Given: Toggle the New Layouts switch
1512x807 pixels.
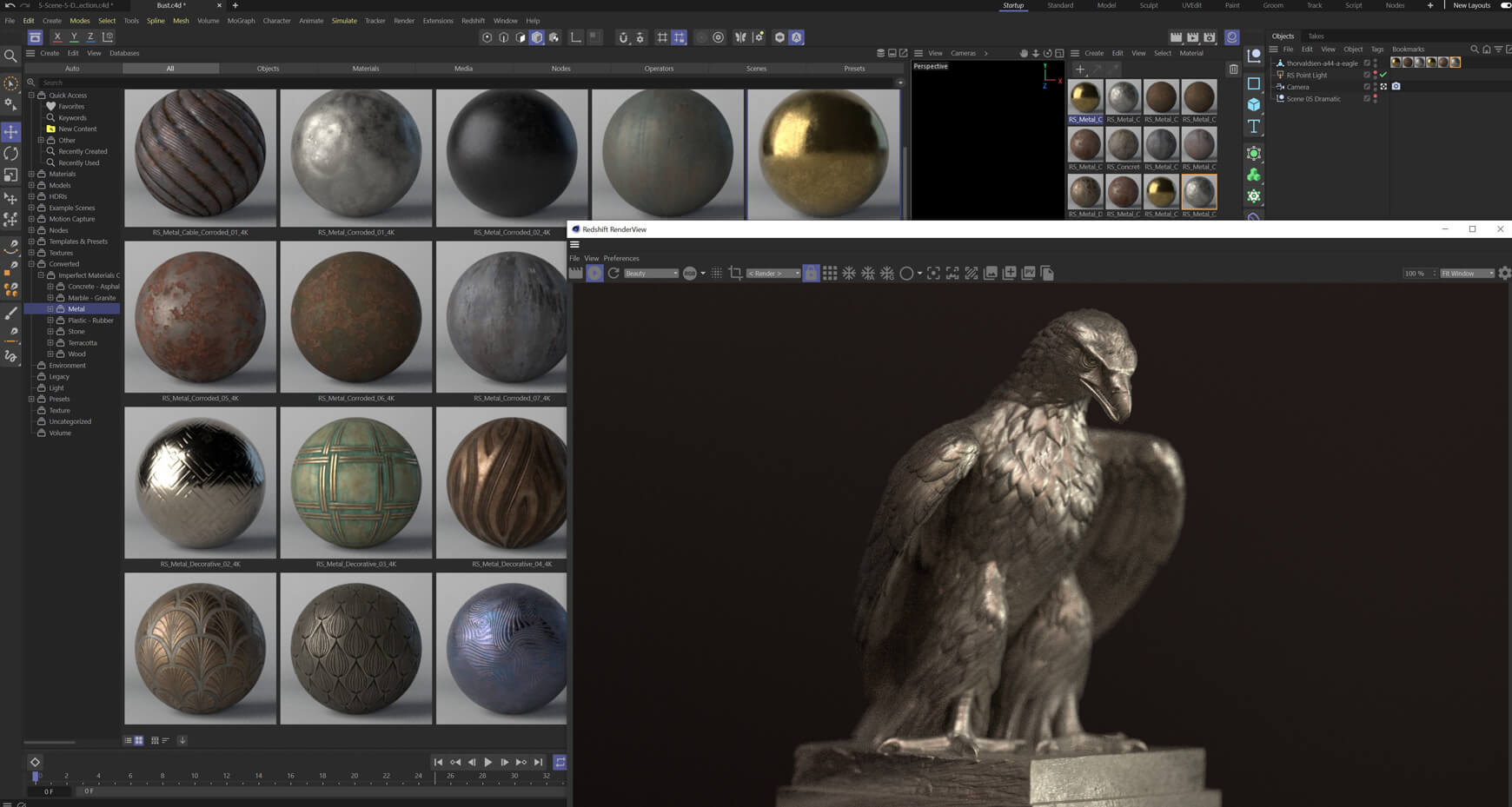Looking at the screenshot, I should tap(1505, 5).
